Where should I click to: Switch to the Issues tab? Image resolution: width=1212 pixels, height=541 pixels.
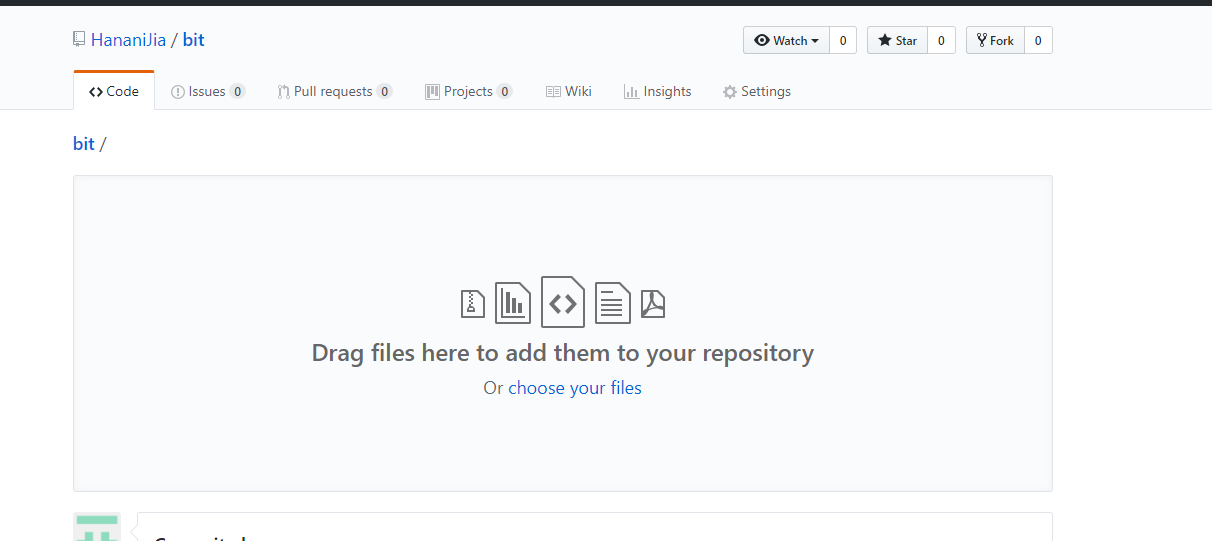click(x=208, y=91)
